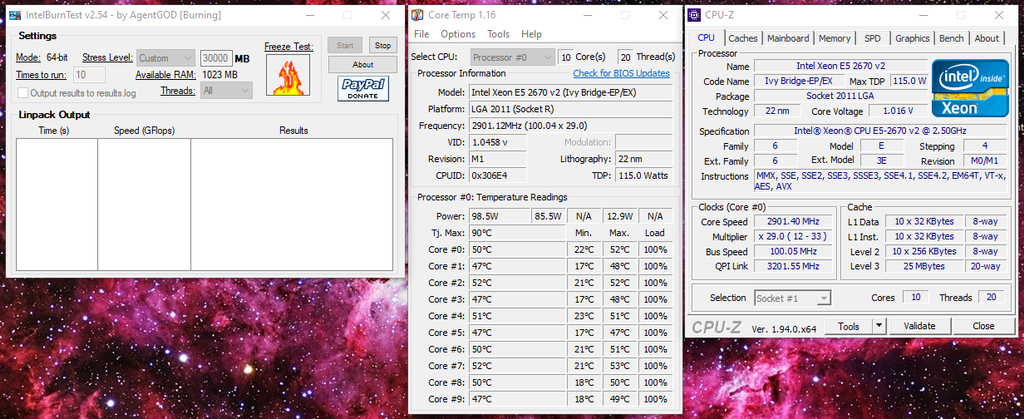Open the CPU-Z Socket selection dropdown
Viewport: 1024px width, 419px height.
click(x=793, y=298)
